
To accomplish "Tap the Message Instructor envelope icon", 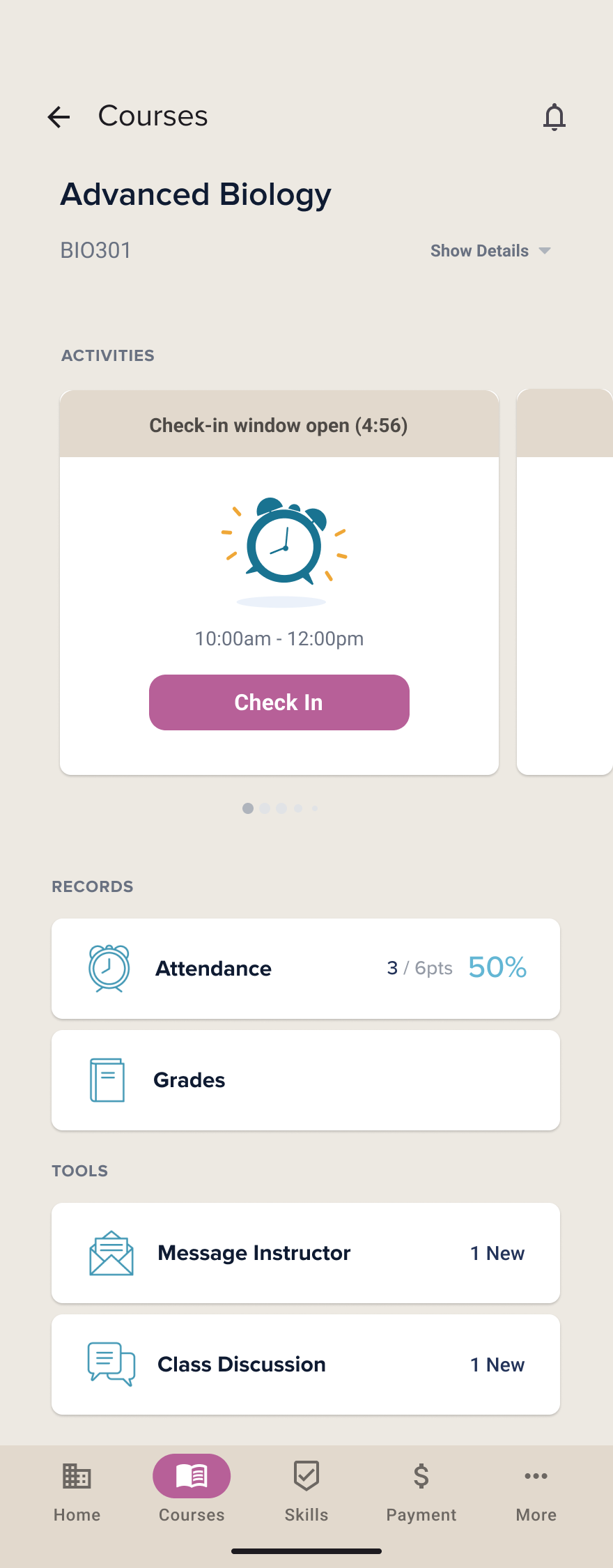I will [111, 1253].
